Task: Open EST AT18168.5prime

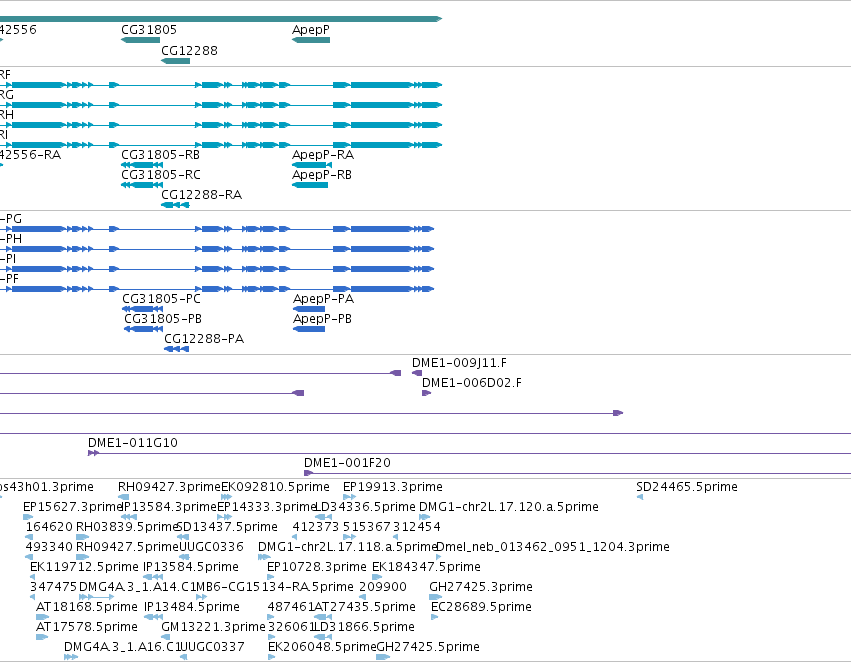Action: (x=87, y=607)
